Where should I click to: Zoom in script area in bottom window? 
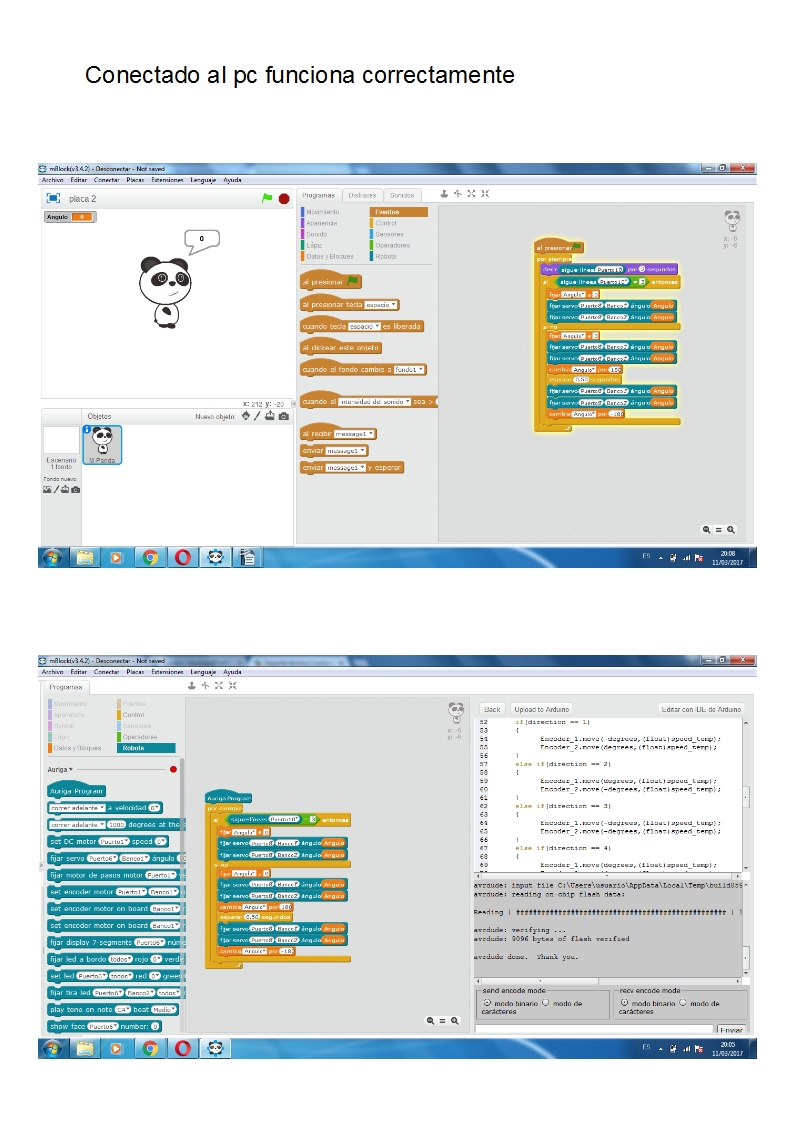pos(455,1021)
